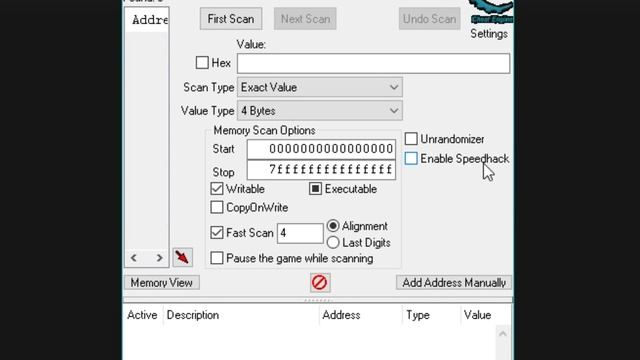
Task: Toggle the Executable checkbox
Action: pyautogui.click(x=316, y=189)
